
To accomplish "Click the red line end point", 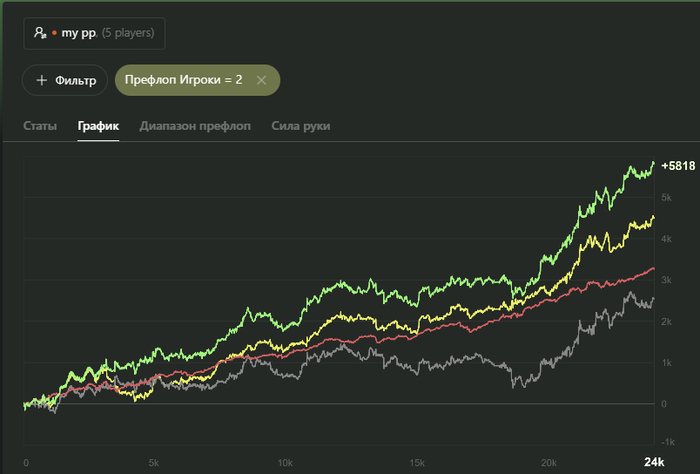I will tap(654, 268).
